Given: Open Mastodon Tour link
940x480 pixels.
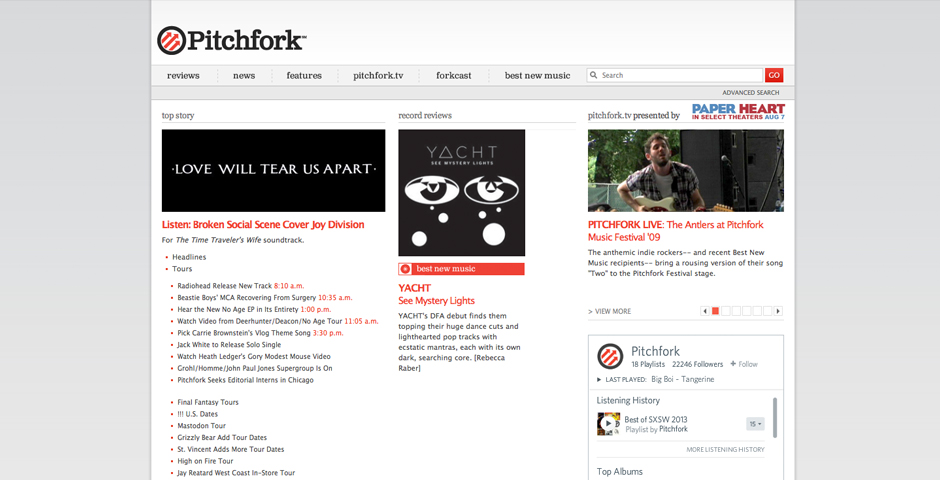Looking at the screenshot, I should coord(201,426).
